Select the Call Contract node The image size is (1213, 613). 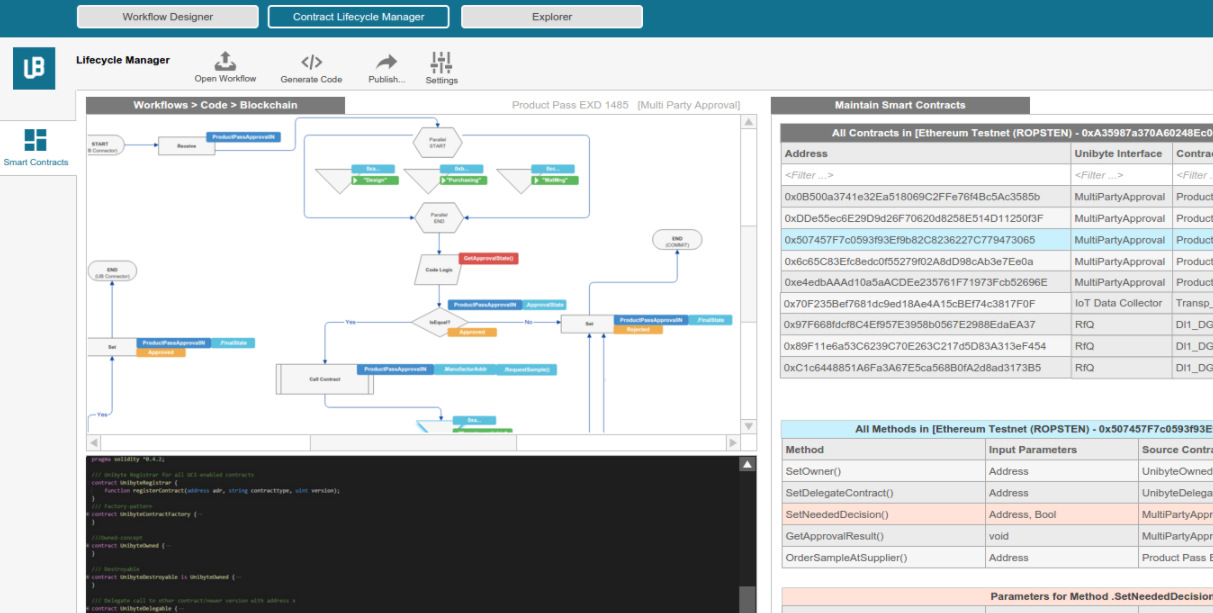[x=324, y=379]
